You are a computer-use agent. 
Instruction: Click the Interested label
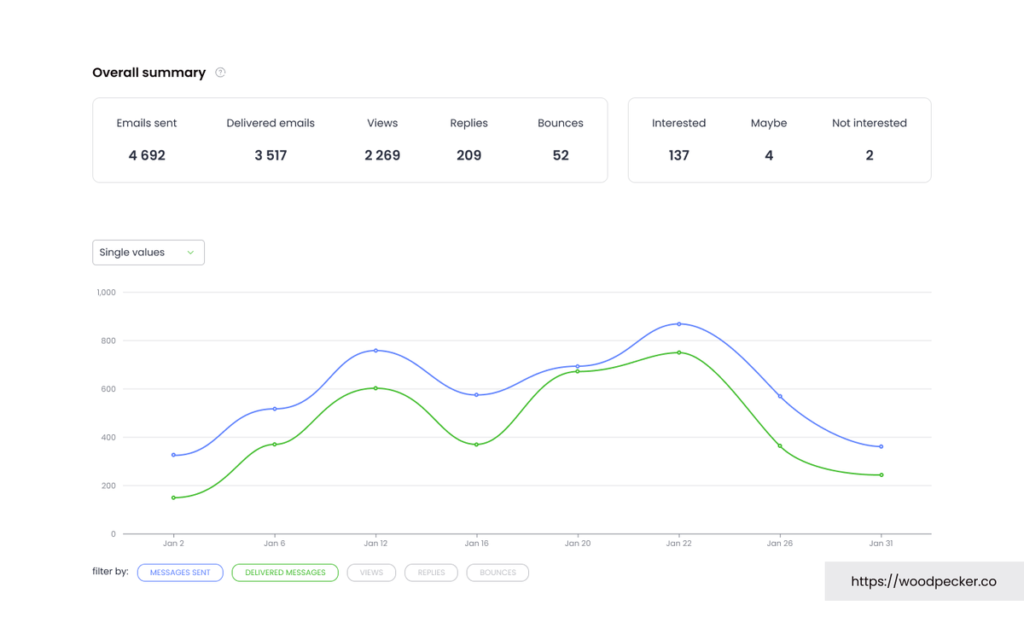point(679,123)
